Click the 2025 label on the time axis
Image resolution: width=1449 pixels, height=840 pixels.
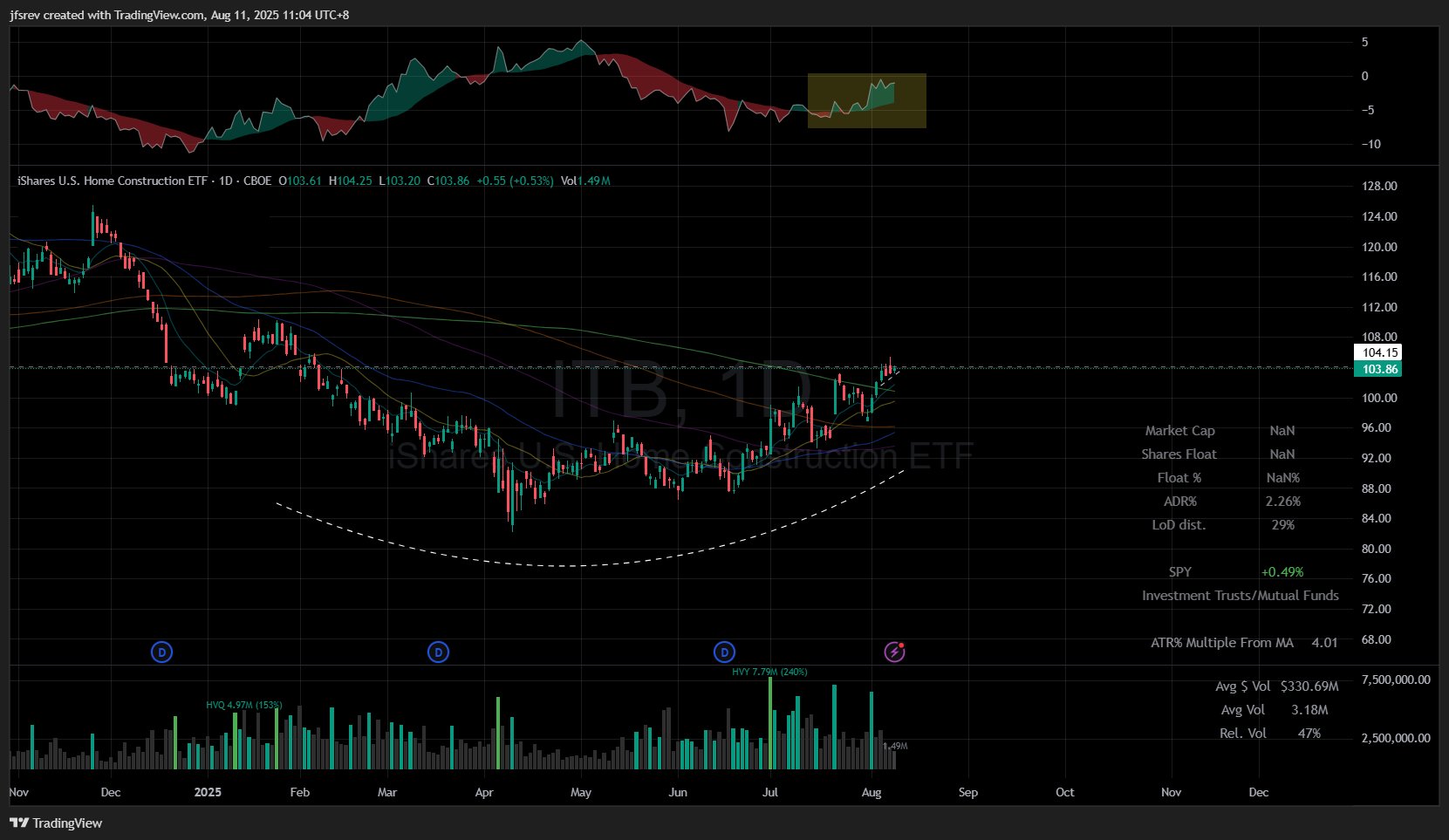[208, 792]
